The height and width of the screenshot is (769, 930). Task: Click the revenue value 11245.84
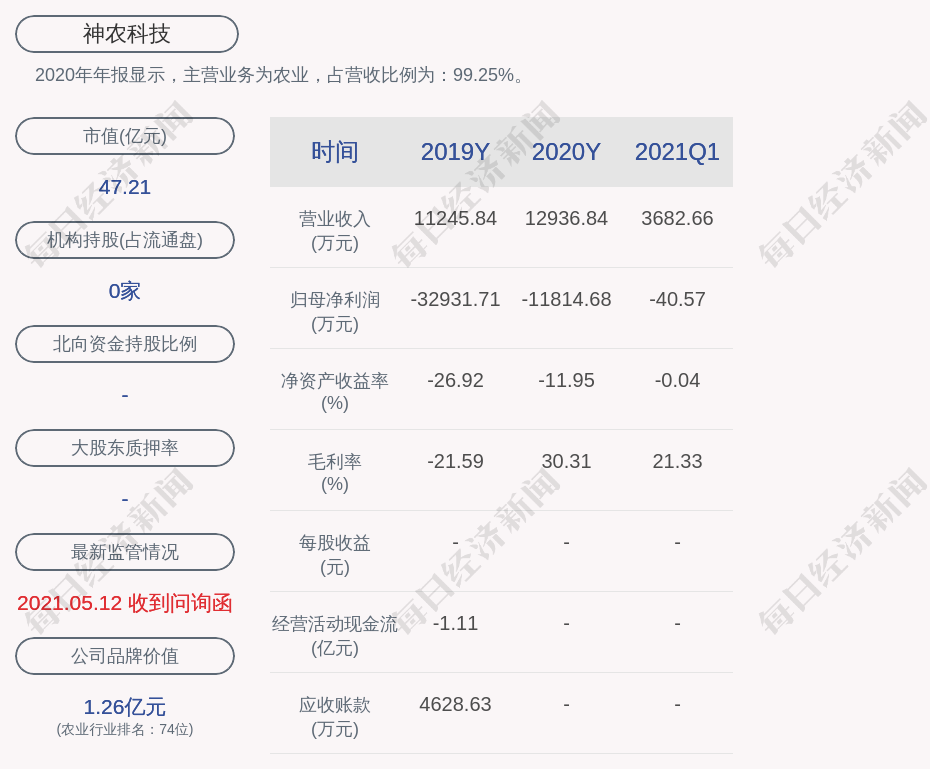pyautogui.click(x=455, y=218)
